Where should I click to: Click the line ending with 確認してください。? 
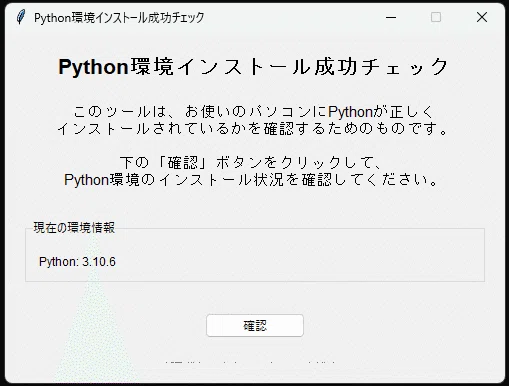coord(252,180)
